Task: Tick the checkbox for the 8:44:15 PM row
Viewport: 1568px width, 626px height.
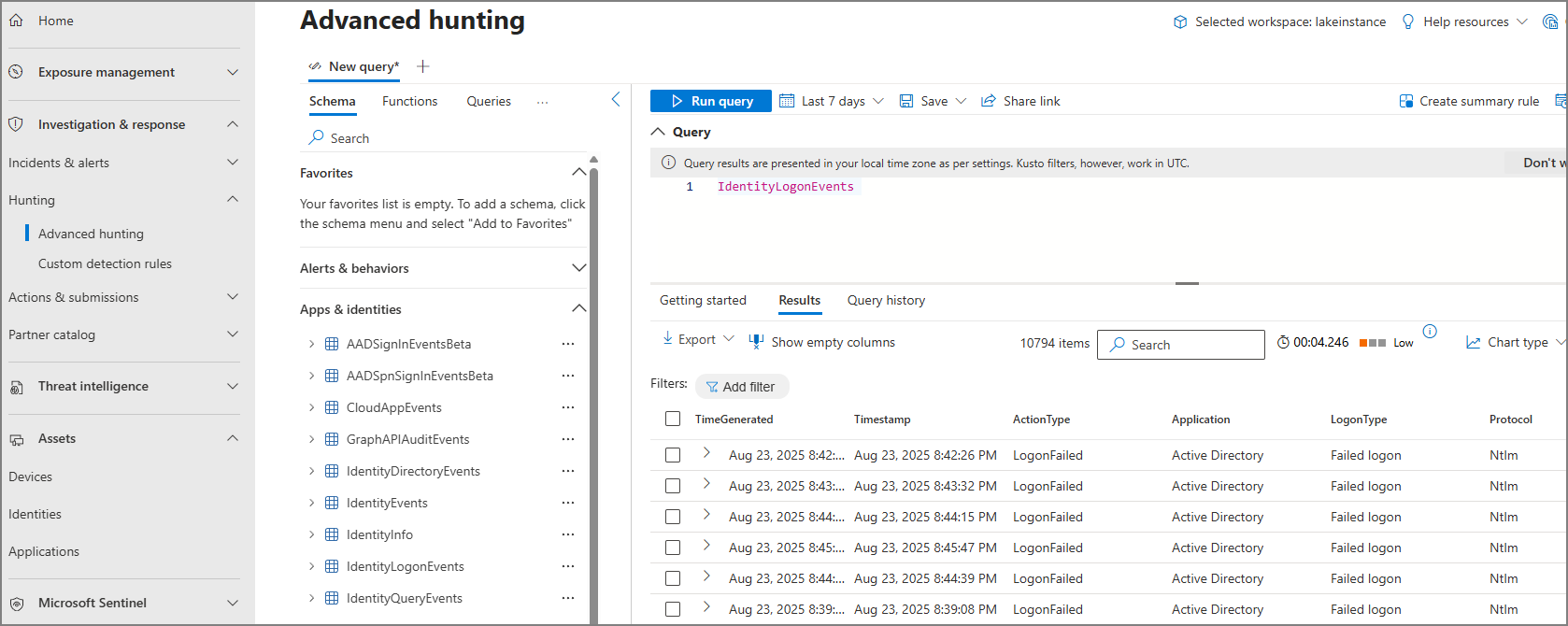Action: pos(673,517)
